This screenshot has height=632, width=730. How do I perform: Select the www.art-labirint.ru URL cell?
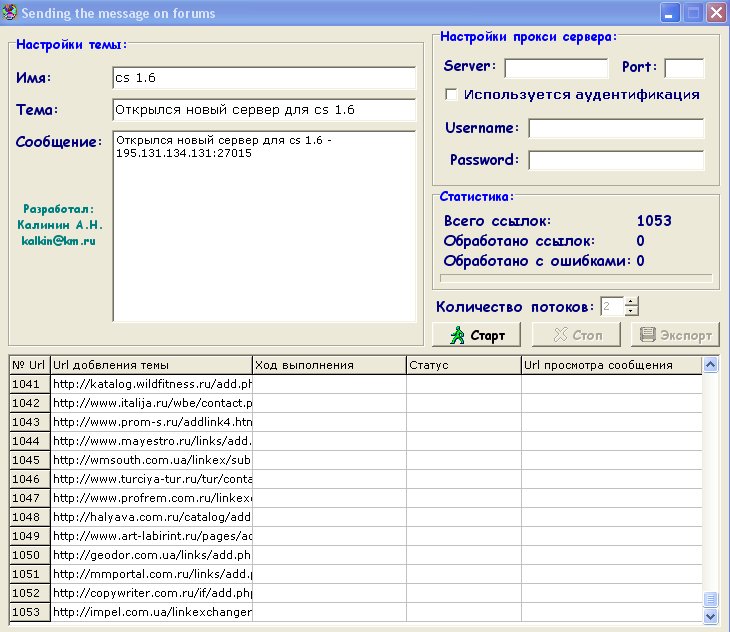[x=151, y=537]
